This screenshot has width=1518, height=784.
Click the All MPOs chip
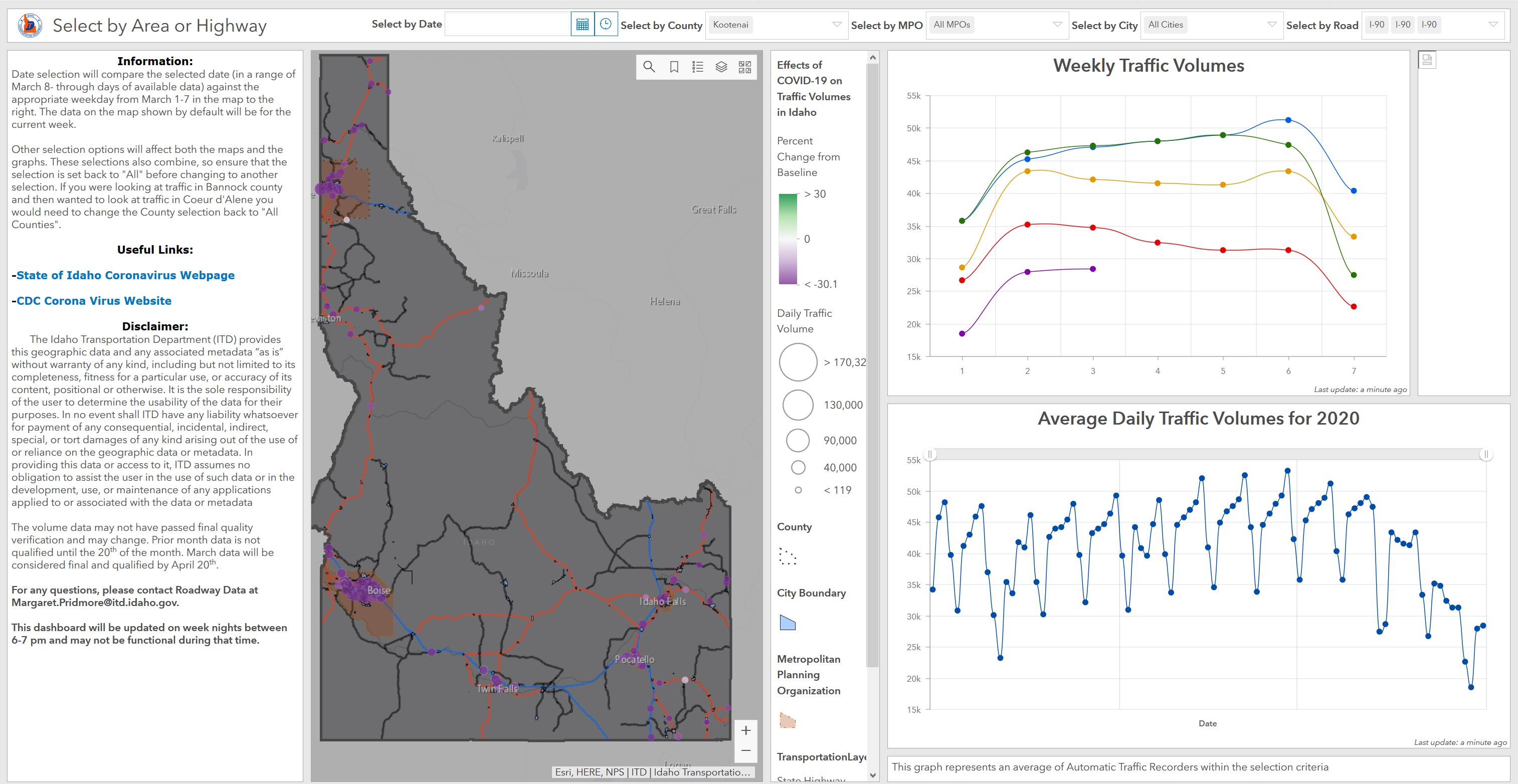point(952,25)
